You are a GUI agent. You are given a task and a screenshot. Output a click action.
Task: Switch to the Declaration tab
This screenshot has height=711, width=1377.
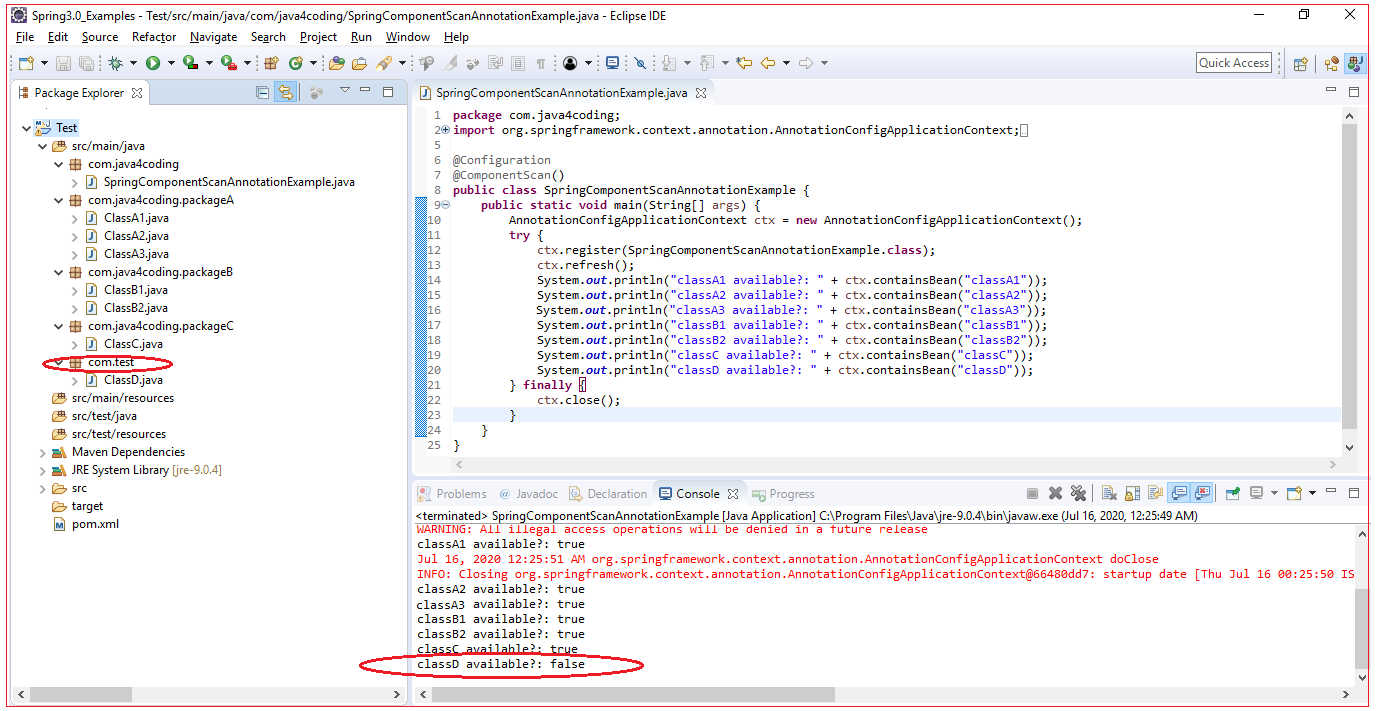pos(608,493)
